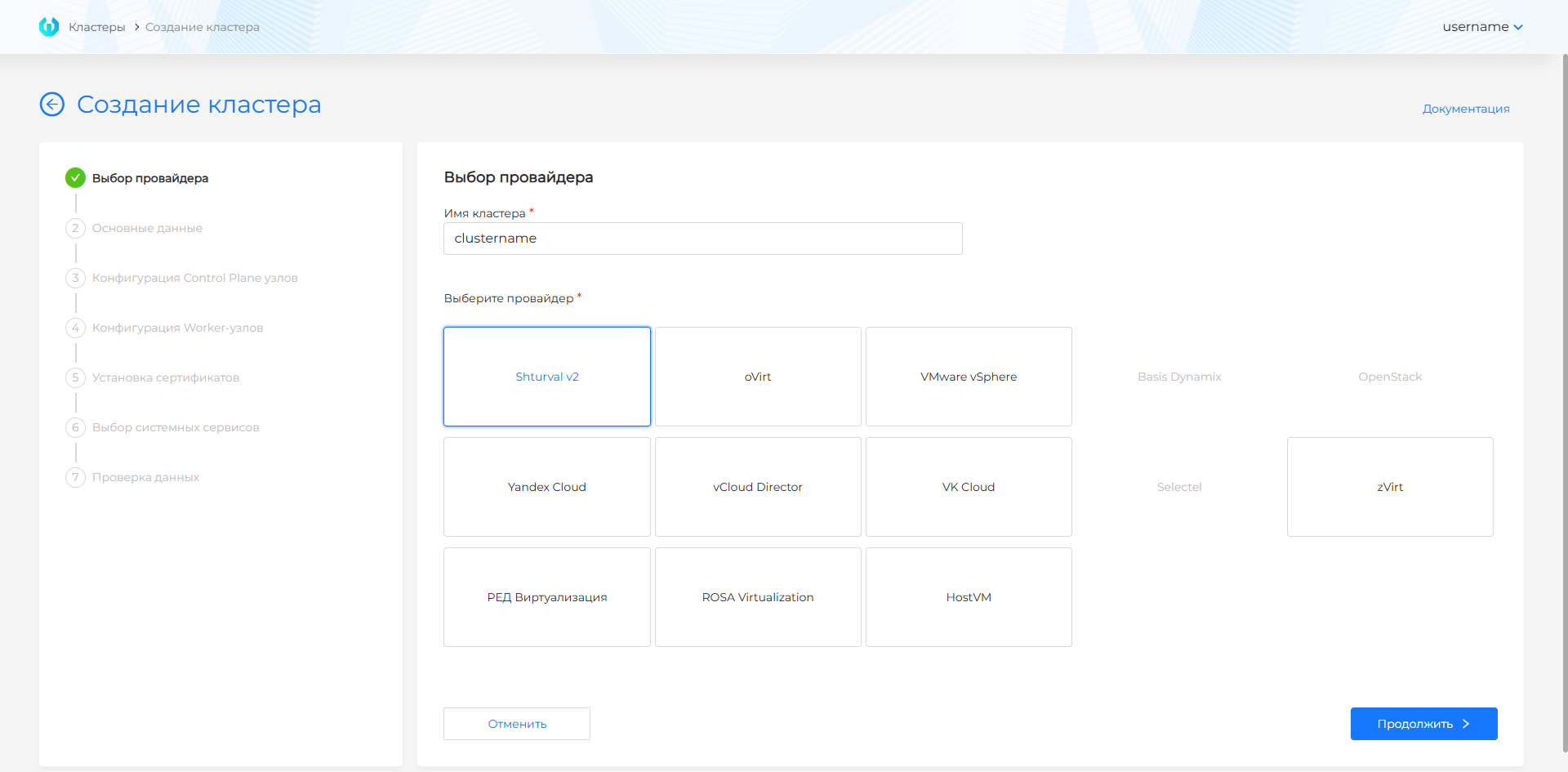This screenshot has height=772, width=1568.
Task: Open Конфигурация Worker-узлов step
Action: [x=177, y=328]
